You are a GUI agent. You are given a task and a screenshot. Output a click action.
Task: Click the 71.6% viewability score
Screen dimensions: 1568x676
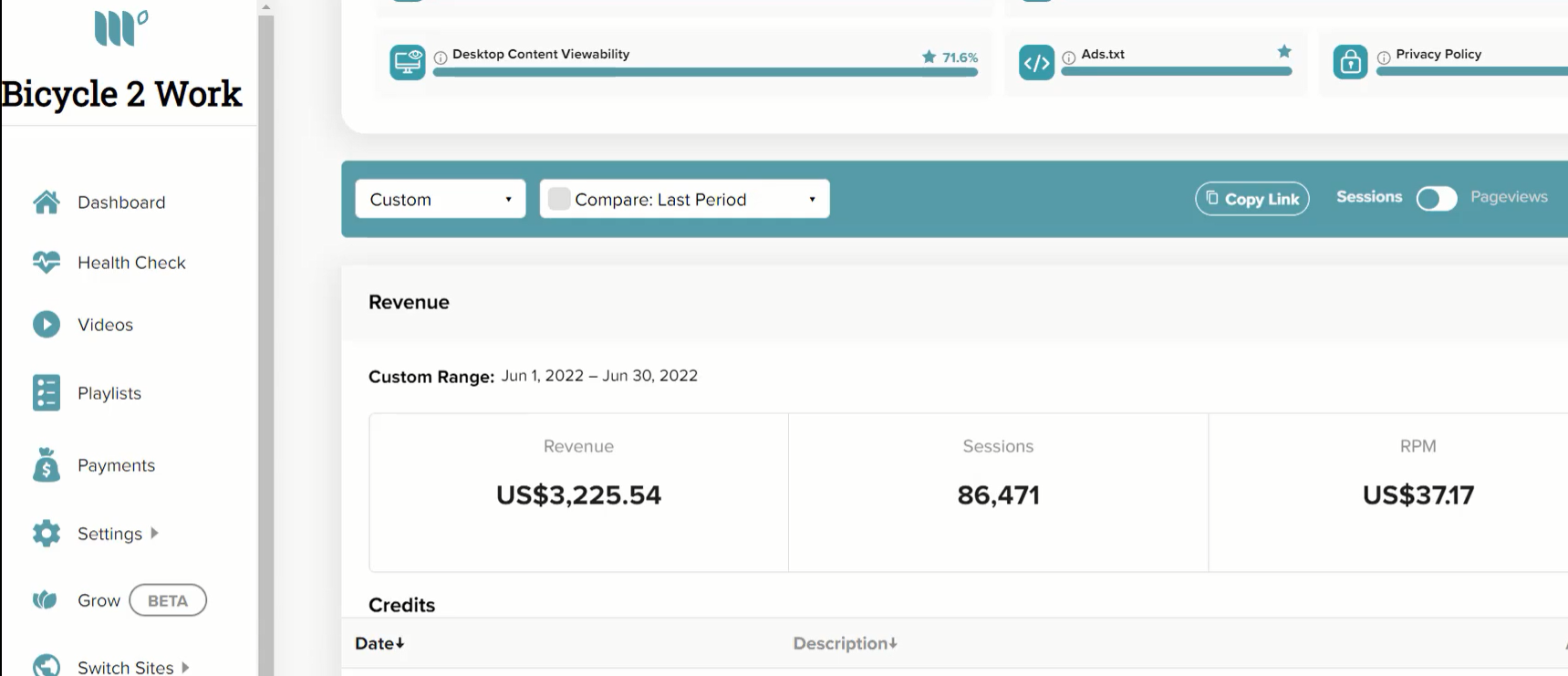tap(960, 57)
